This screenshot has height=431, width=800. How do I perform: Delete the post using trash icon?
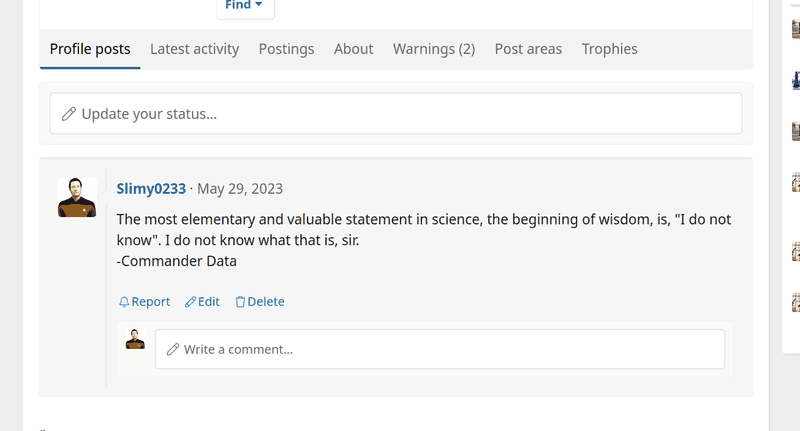[240, 302]
